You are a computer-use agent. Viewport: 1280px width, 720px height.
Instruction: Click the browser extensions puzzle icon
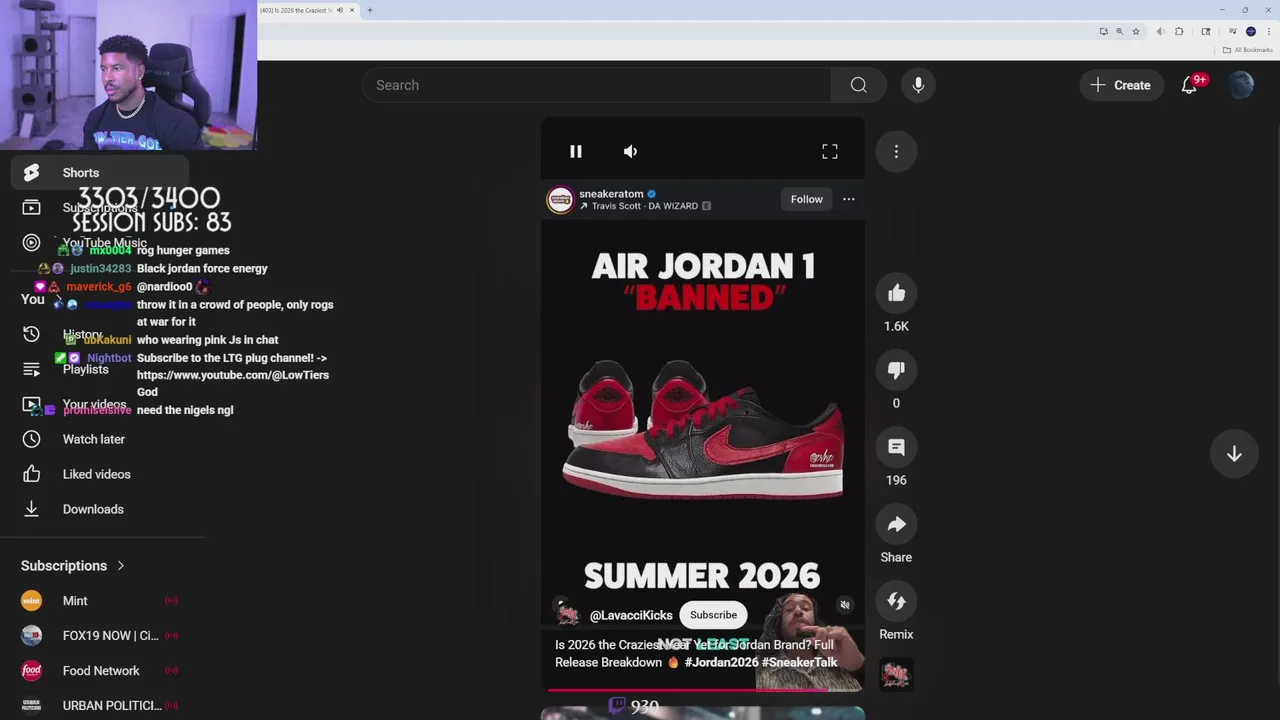[1179, 31]
